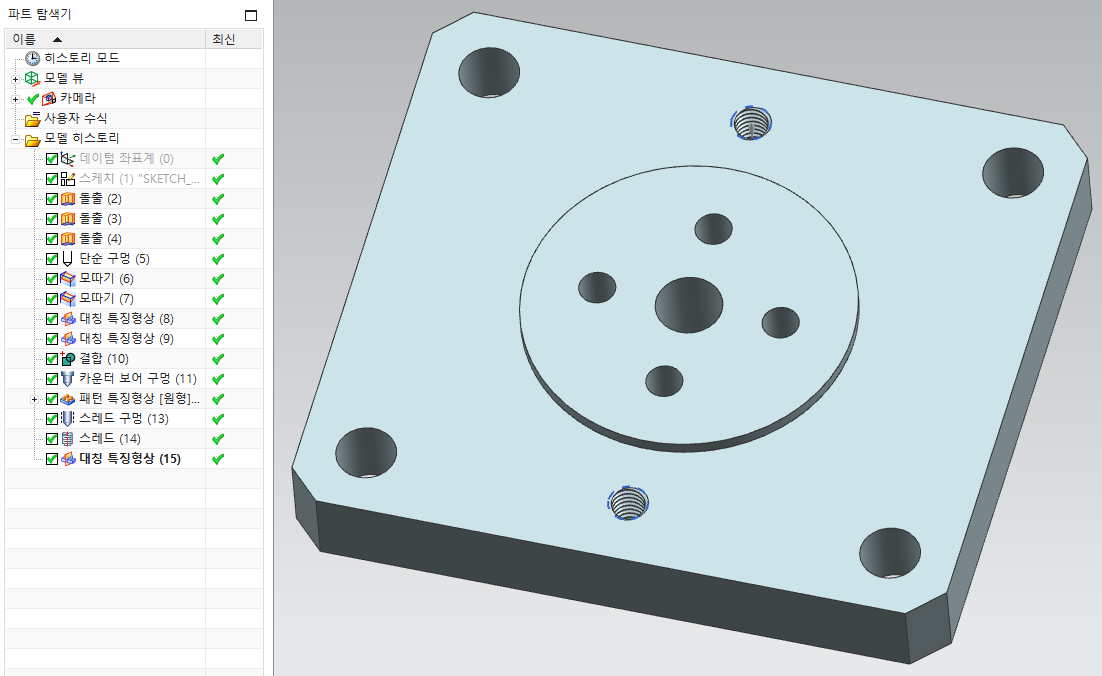This screenshot has height=676, width=1102.
Task: Click the 최신 column header
Action: tap(234, 39)
